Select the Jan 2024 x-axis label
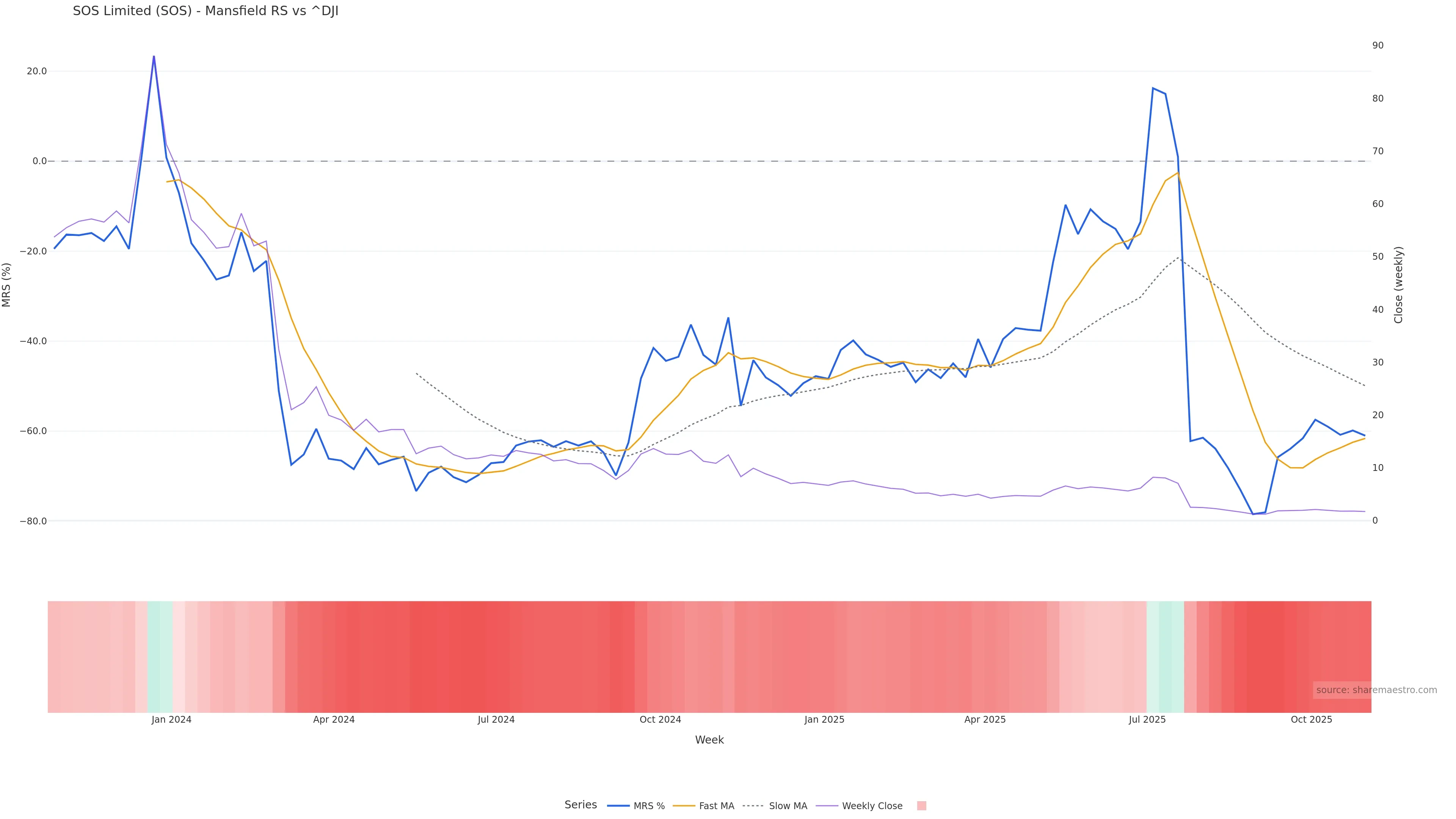 (x=171, y=720)
